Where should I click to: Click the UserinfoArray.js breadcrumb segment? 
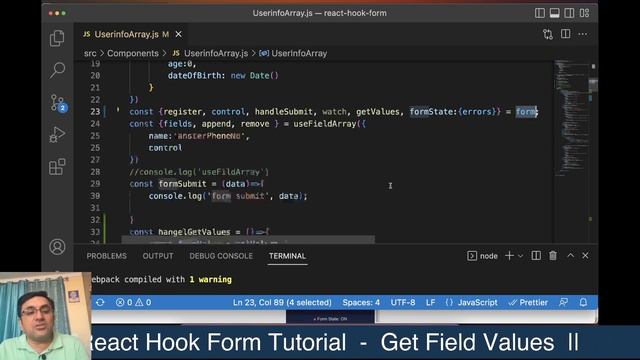216,53
